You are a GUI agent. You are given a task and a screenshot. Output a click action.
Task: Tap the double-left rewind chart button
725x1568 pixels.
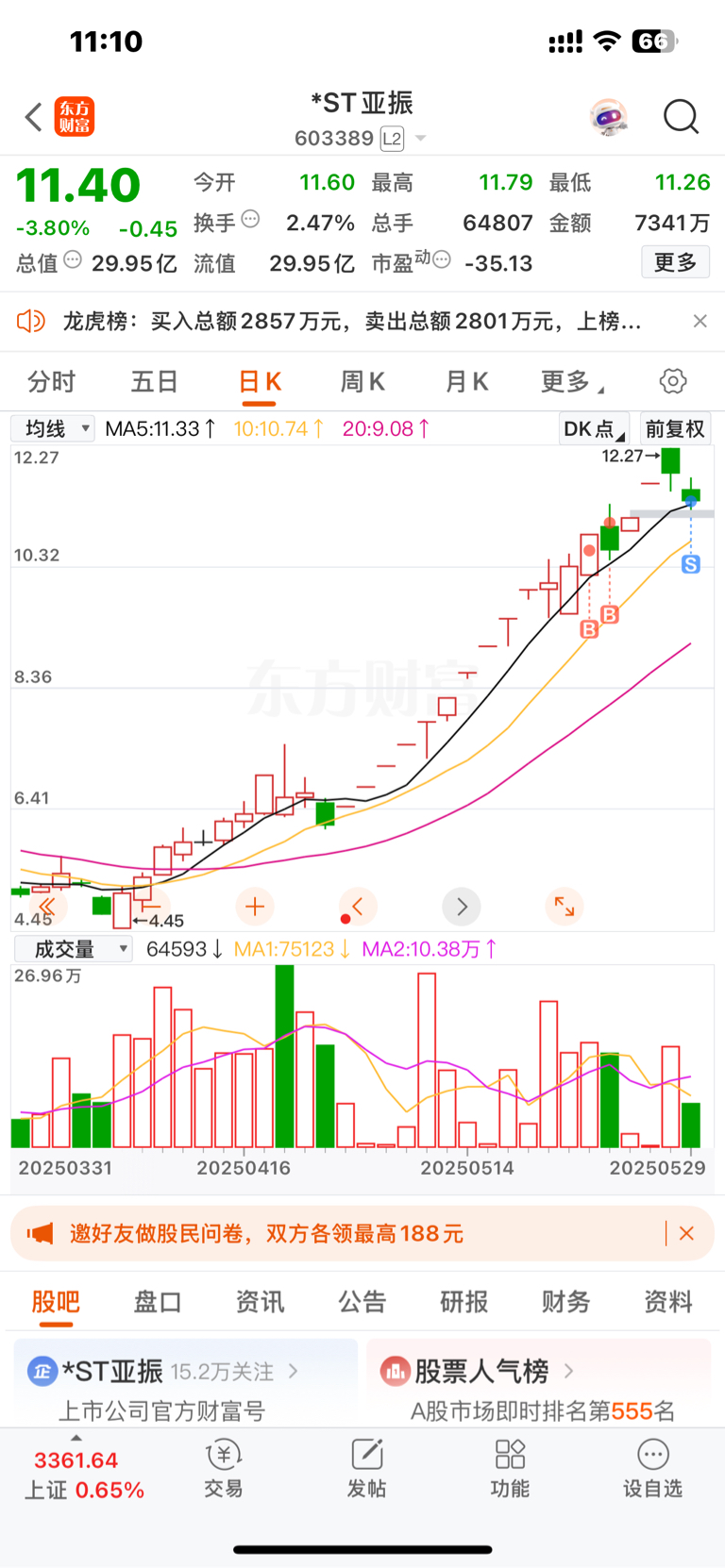click(x=46, y=908)
